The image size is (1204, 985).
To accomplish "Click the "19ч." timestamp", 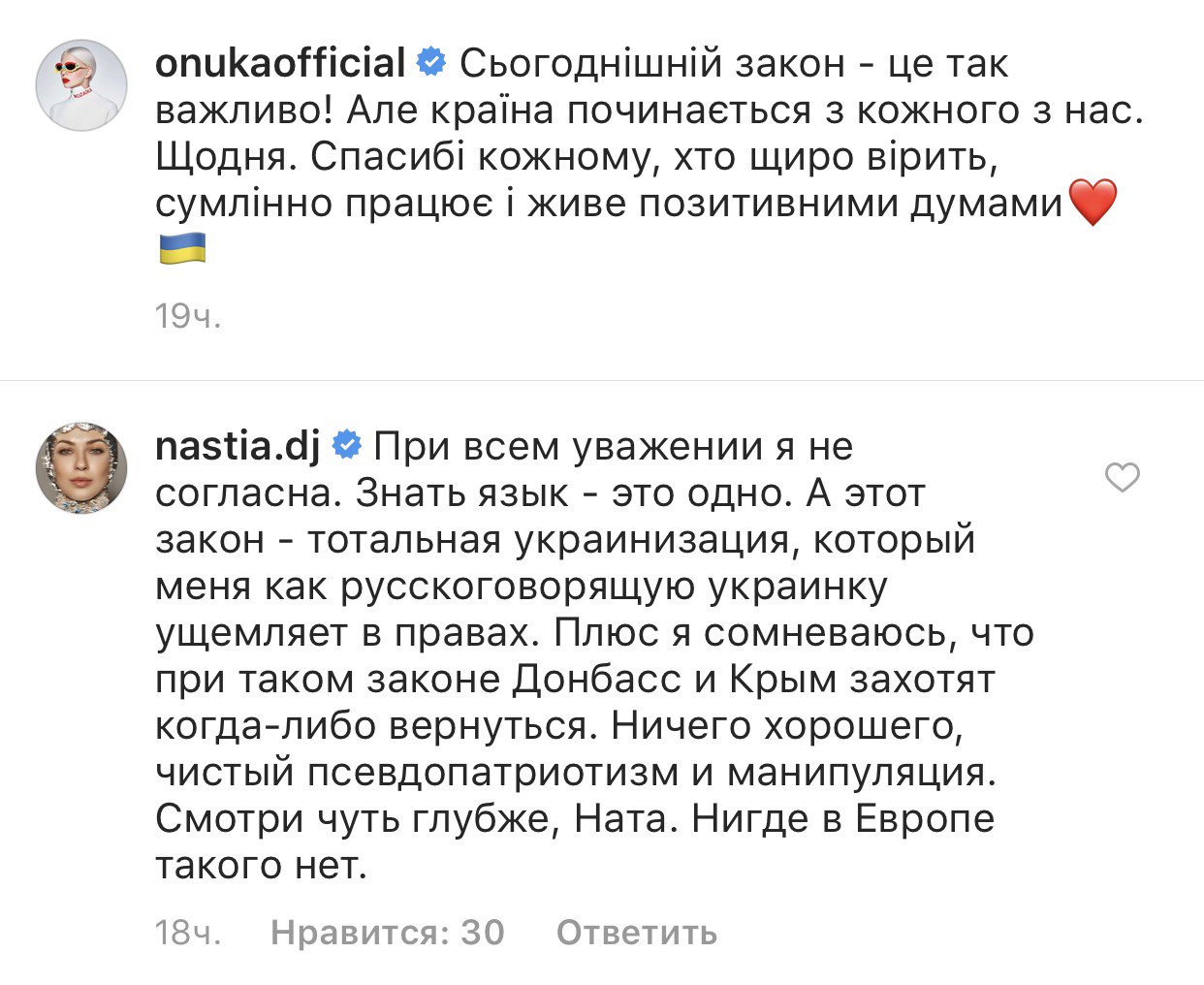I will [x=188, y=315].
